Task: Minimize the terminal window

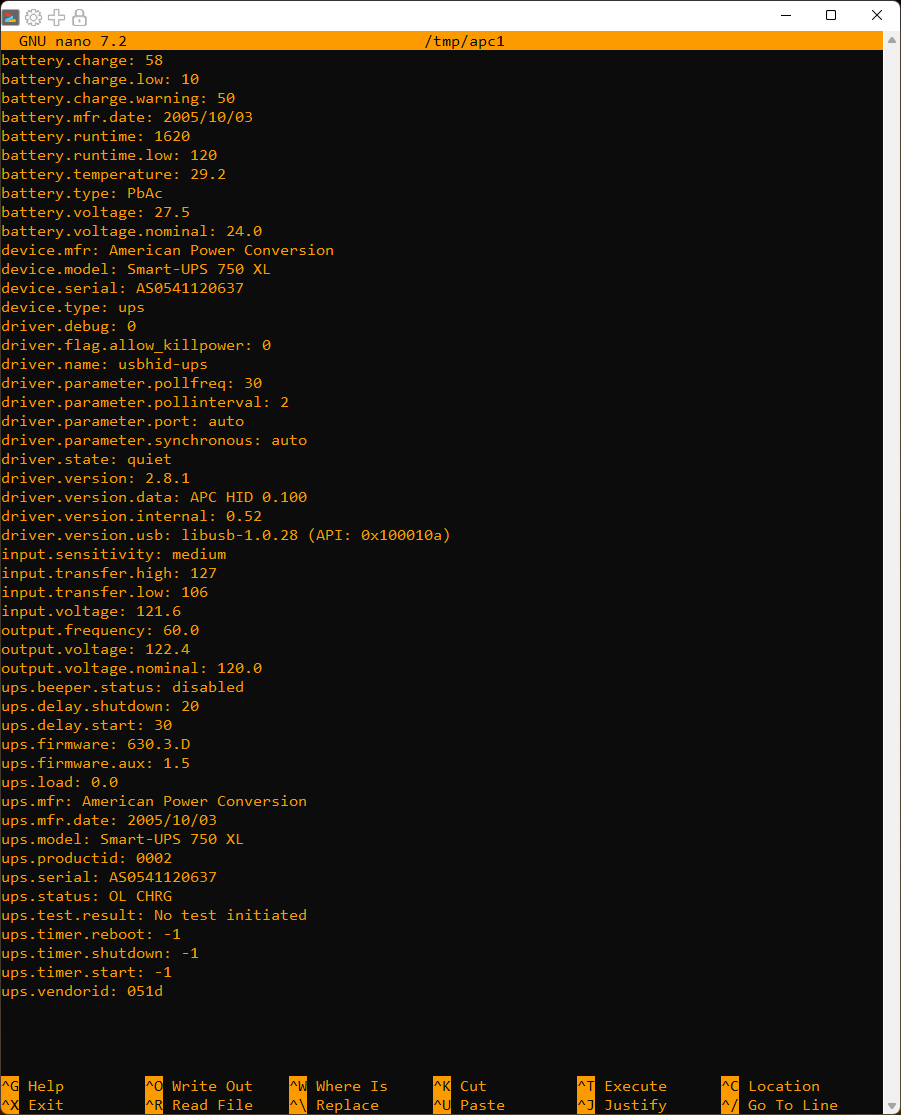Action: pyautogui.click(x=785, y=15)
